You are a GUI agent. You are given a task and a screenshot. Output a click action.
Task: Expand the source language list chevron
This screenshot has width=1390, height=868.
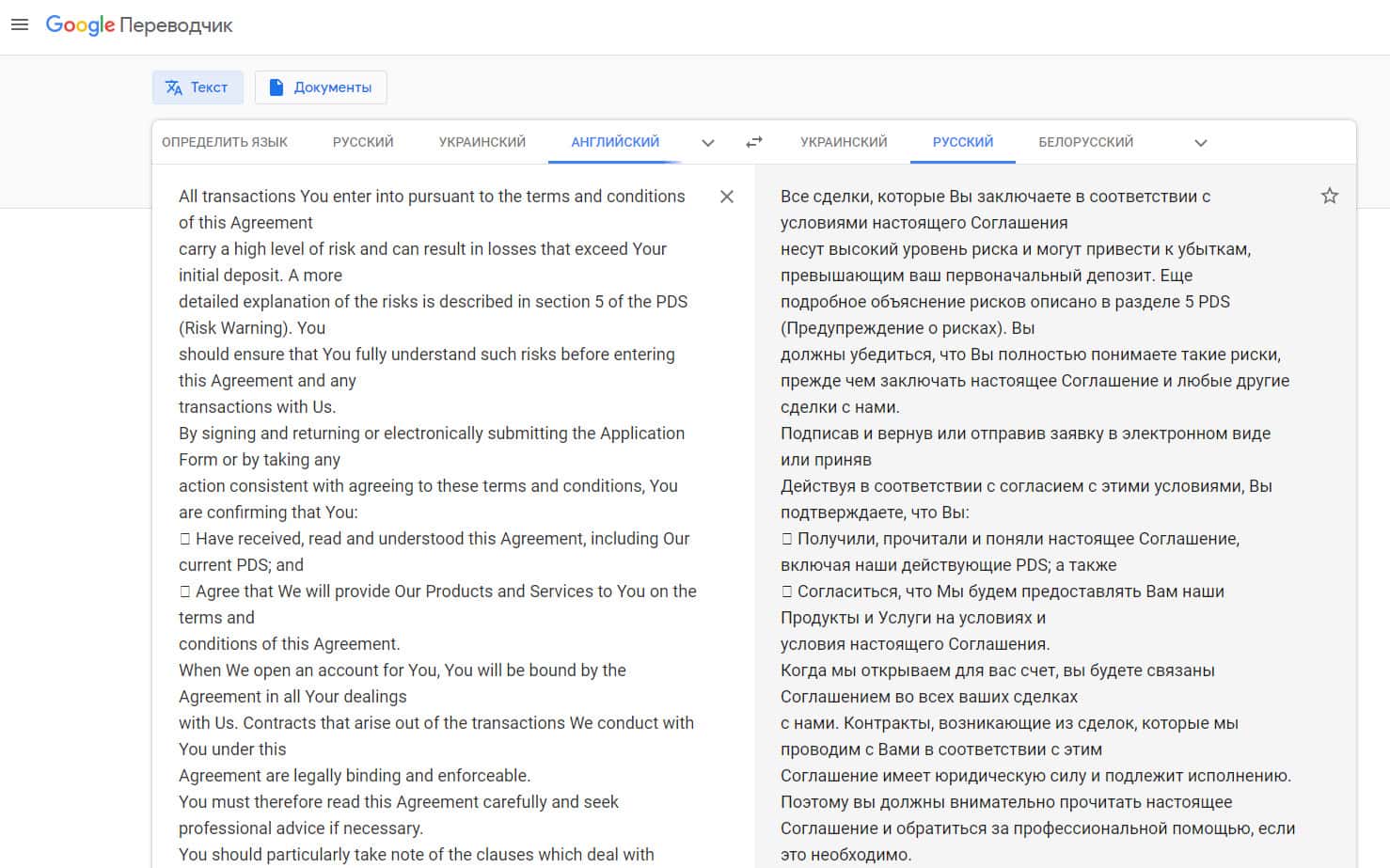(708, 143)
